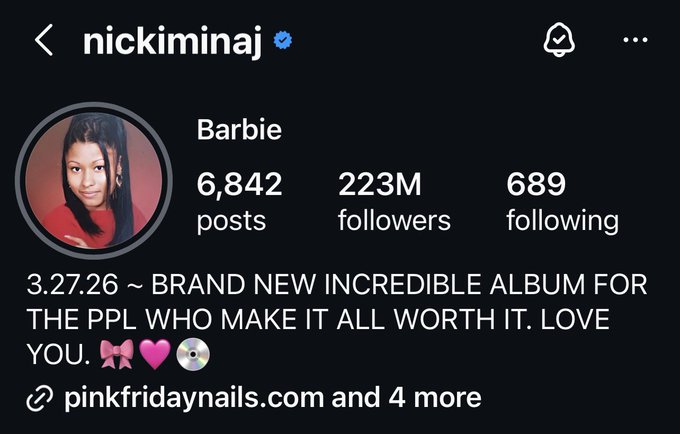Open the profile picture story ring
The width and height of the screenshot is (680, 434).
click(x=94, y=180)
